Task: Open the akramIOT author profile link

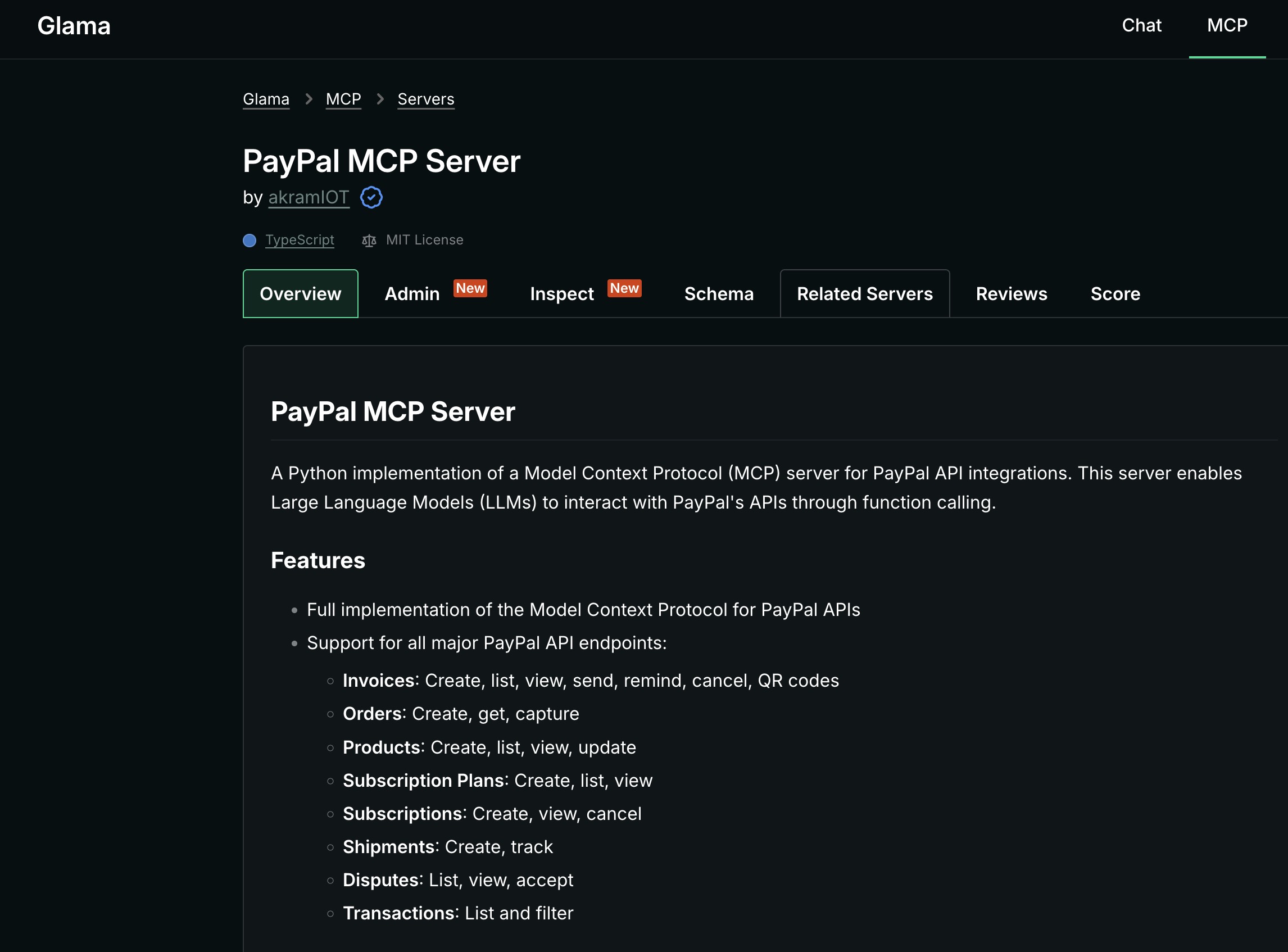Action: coord(309,197)
